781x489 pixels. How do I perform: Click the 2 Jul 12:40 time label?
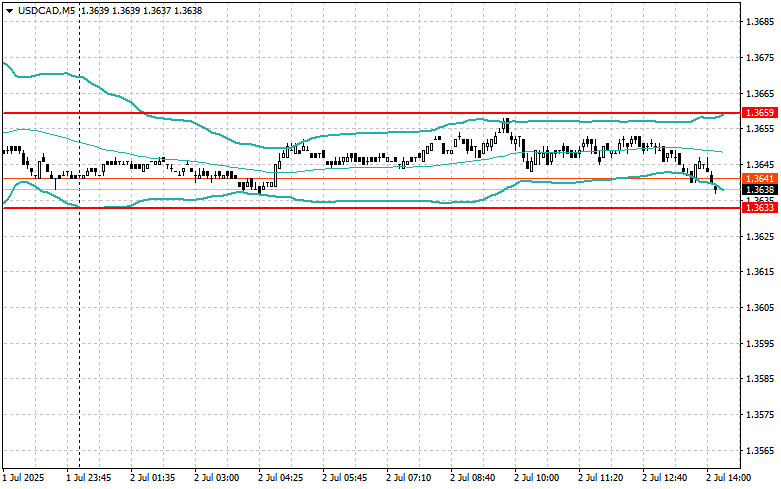(664, 478)
